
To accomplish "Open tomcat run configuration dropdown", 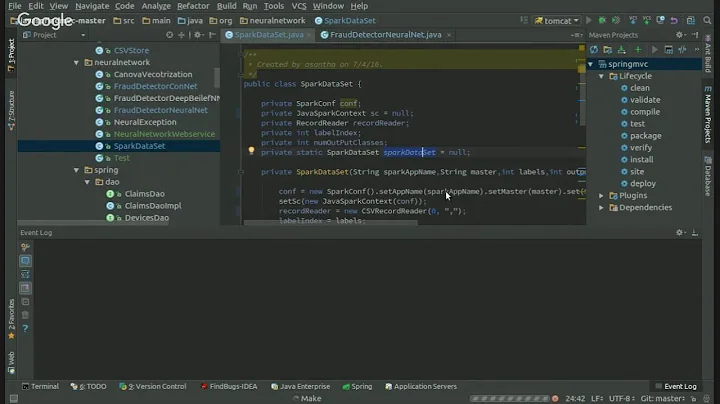I will point(557,20).
